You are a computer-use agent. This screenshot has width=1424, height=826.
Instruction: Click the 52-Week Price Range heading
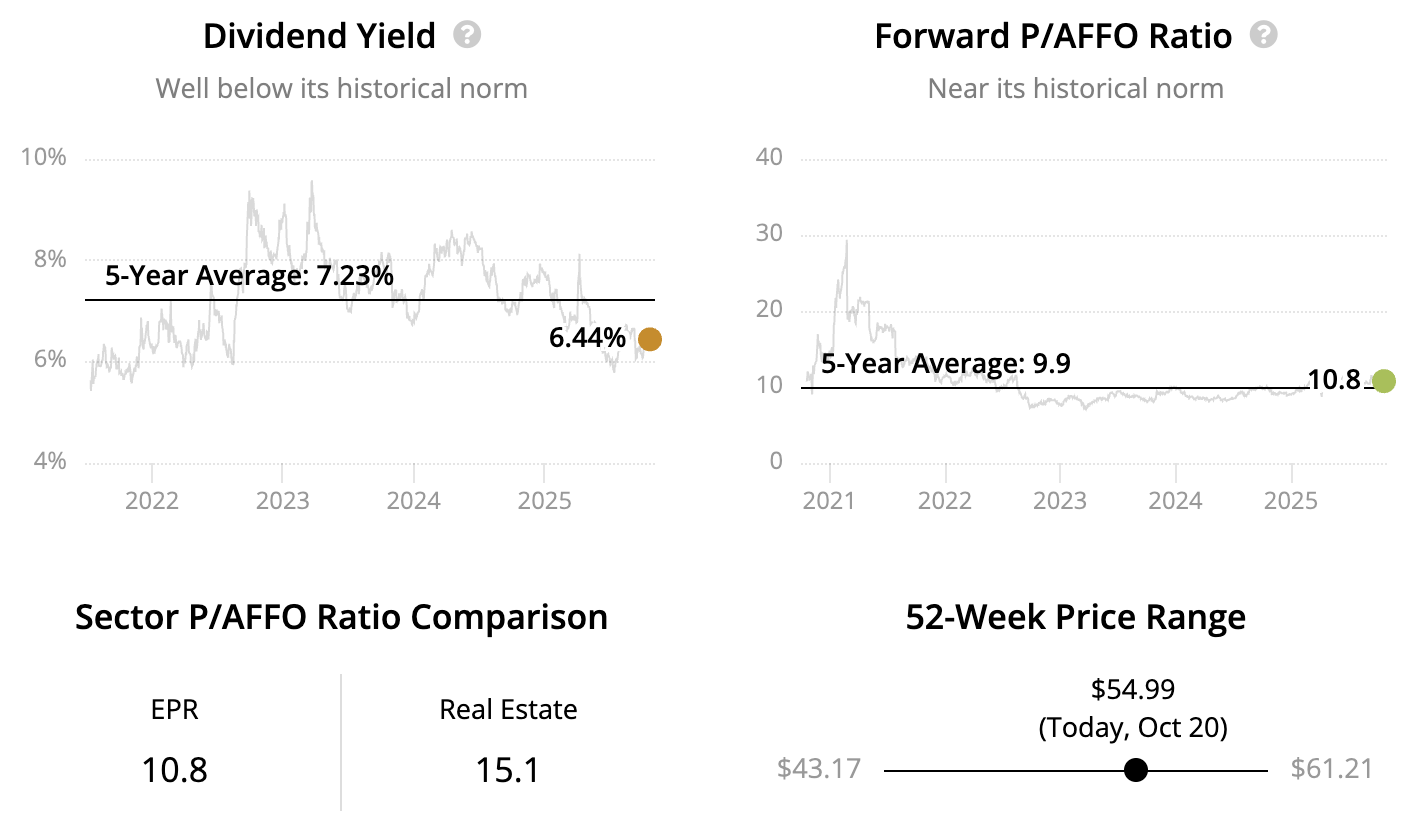[x=1075, y=617]
